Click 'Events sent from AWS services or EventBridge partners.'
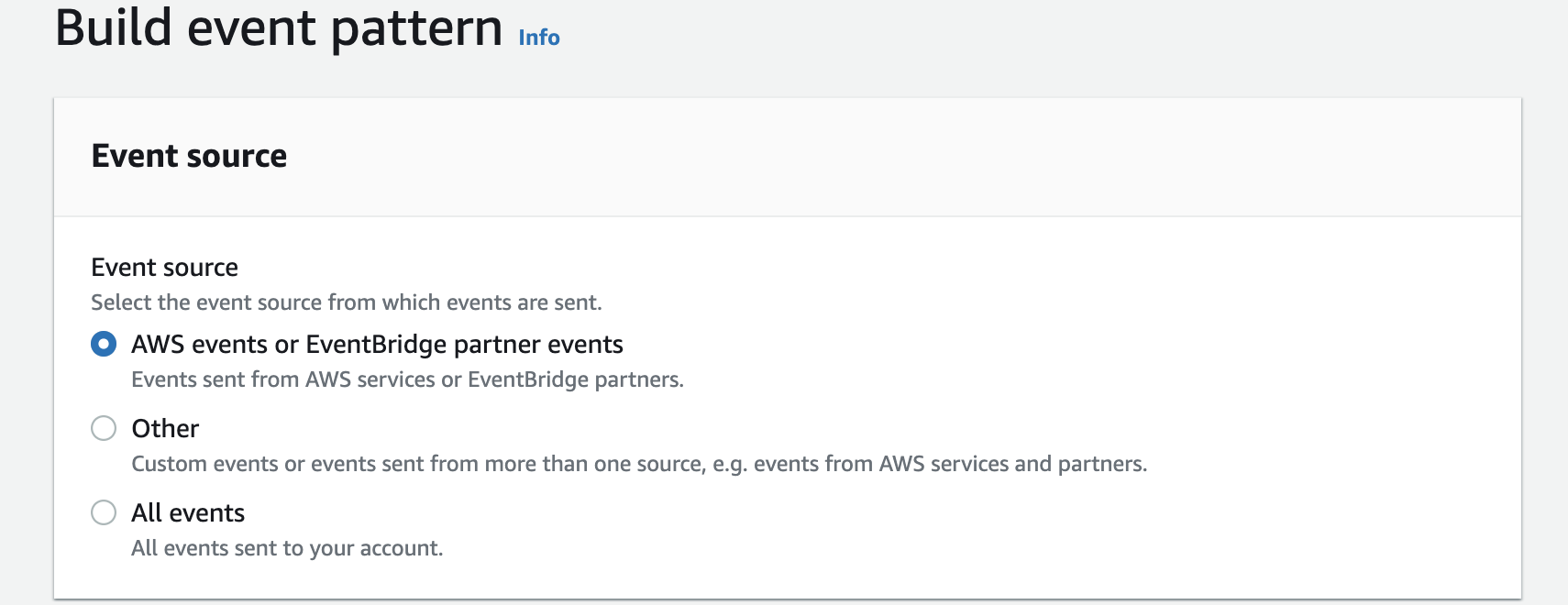Screen dimensions: 1568x605 coord(408,379)
